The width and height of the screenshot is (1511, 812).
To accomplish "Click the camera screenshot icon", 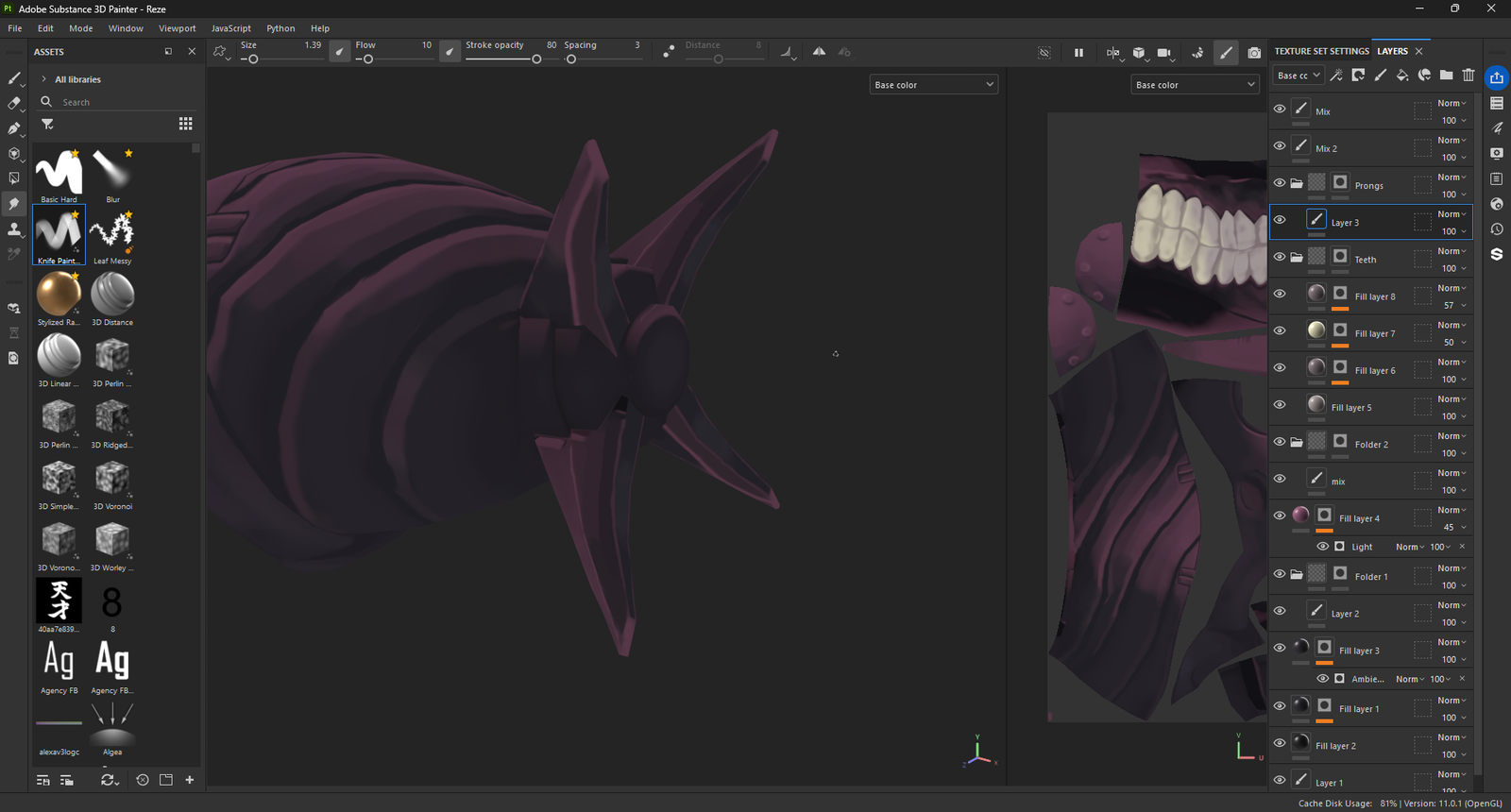I will [1253, 53].
